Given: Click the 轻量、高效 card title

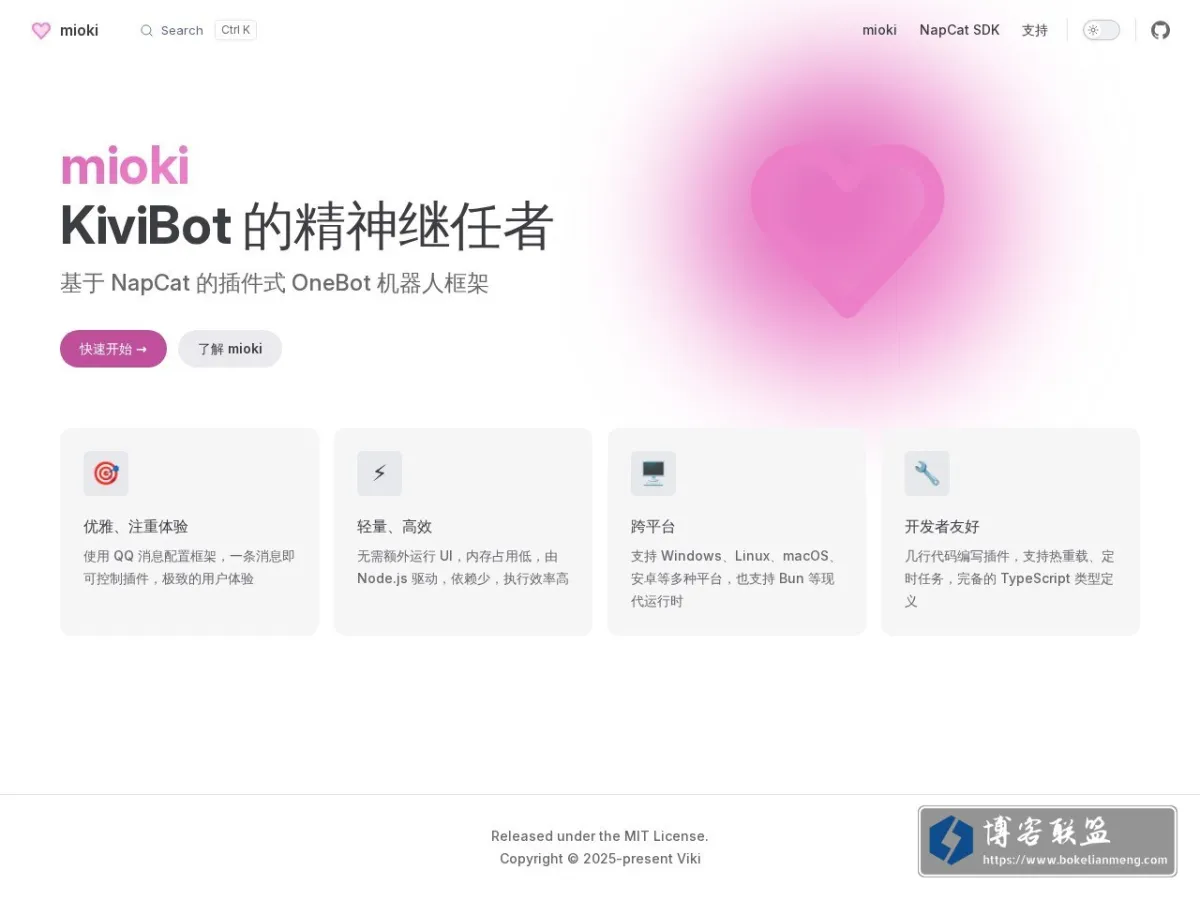Looking at the screenshot, I should 394,526.
